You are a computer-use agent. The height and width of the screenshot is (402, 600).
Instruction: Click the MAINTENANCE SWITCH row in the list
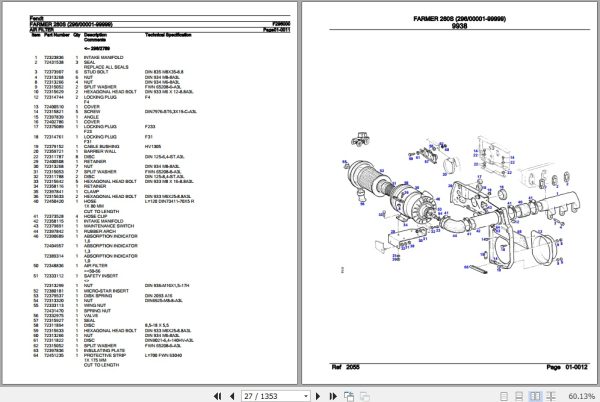[x=84, y=226]
